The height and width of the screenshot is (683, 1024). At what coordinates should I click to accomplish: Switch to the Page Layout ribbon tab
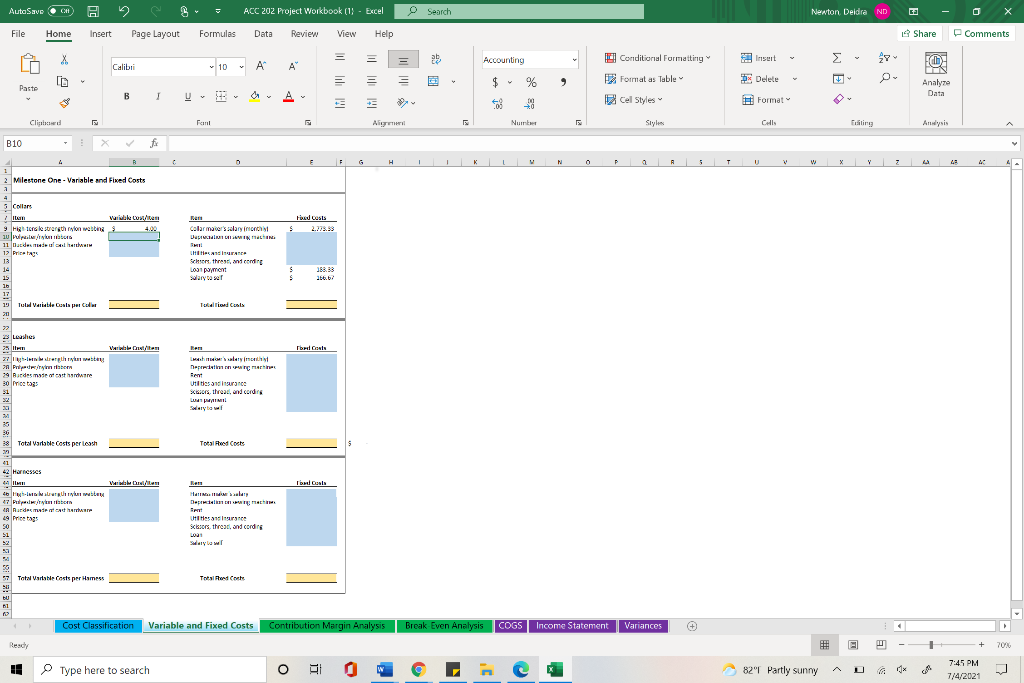pyautogui.click(x=155, y=34)
